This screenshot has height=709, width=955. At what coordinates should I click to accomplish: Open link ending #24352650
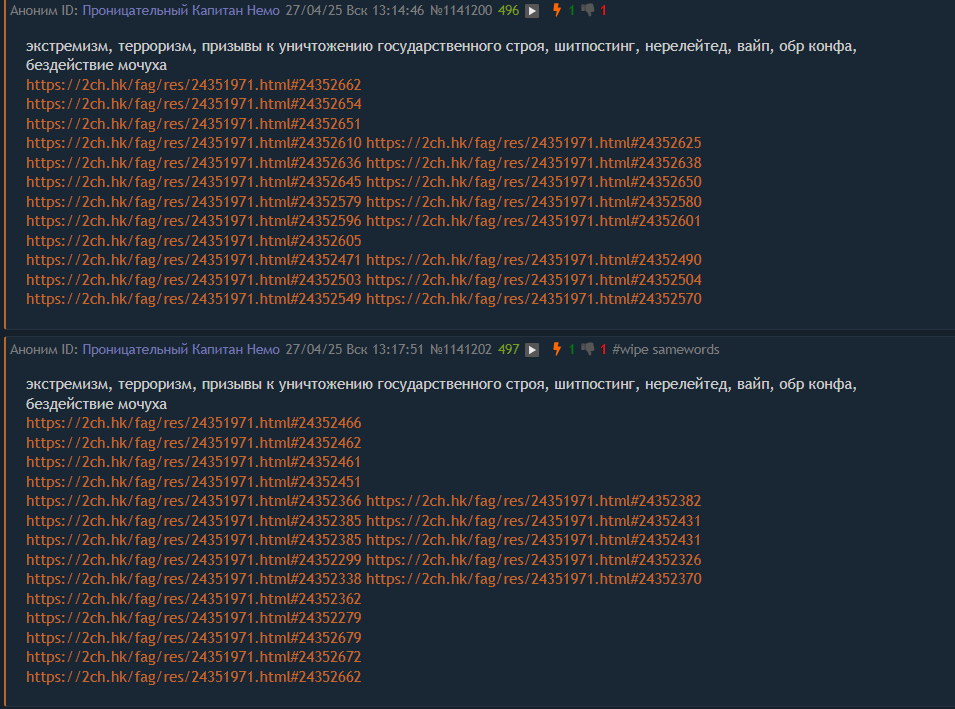(x=534, y=182)
